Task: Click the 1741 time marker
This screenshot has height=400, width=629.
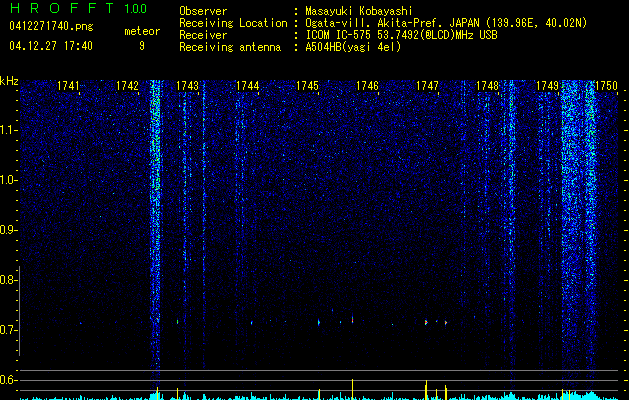Action: (68, 85)
